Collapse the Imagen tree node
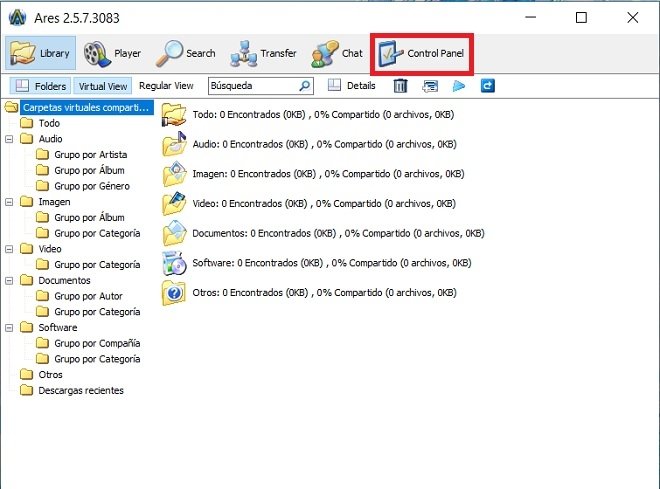The image size is (660, 489). [x=9, y=202]
